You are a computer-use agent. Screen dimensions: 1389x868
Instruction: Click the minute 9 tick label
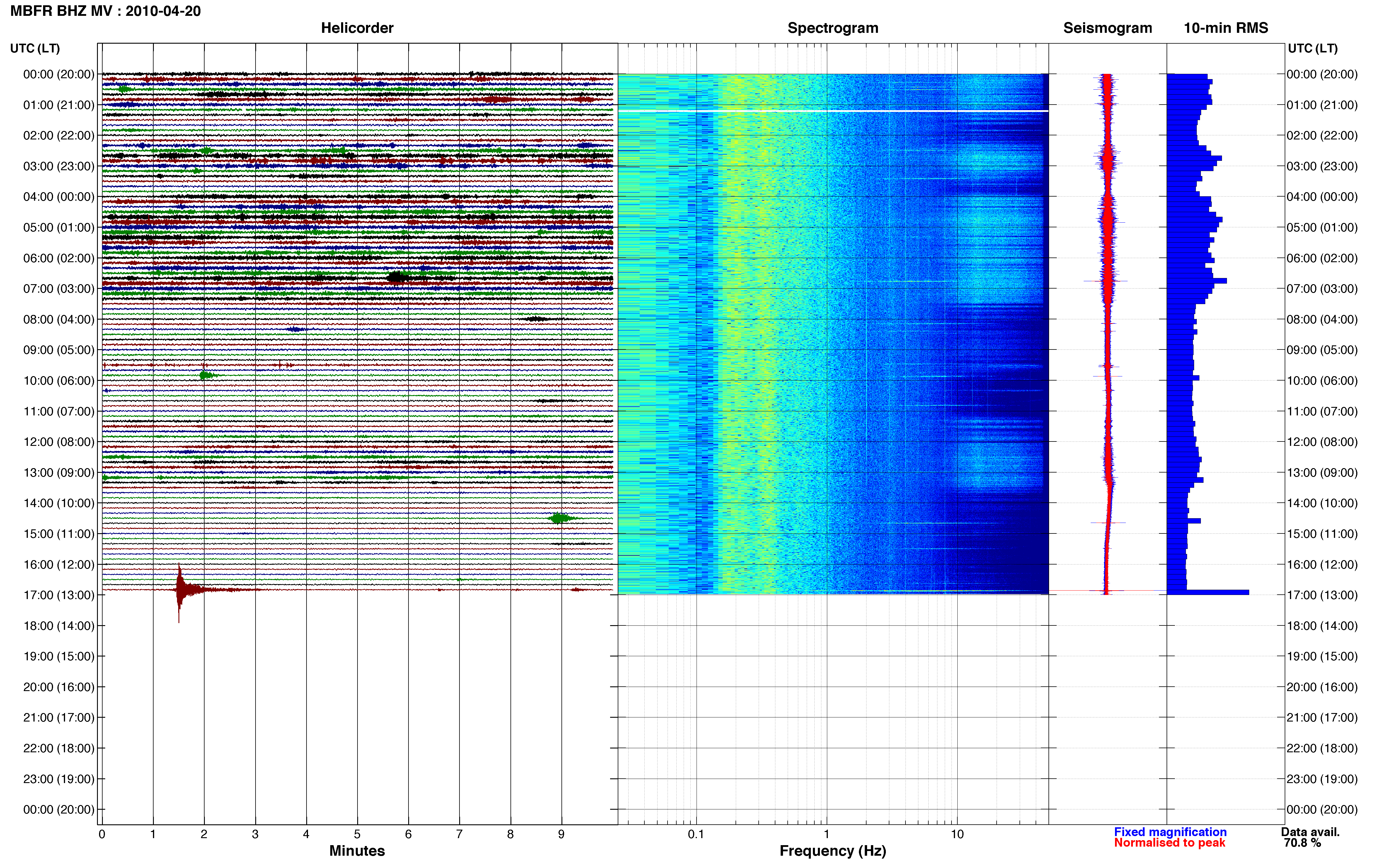(561, 834)
